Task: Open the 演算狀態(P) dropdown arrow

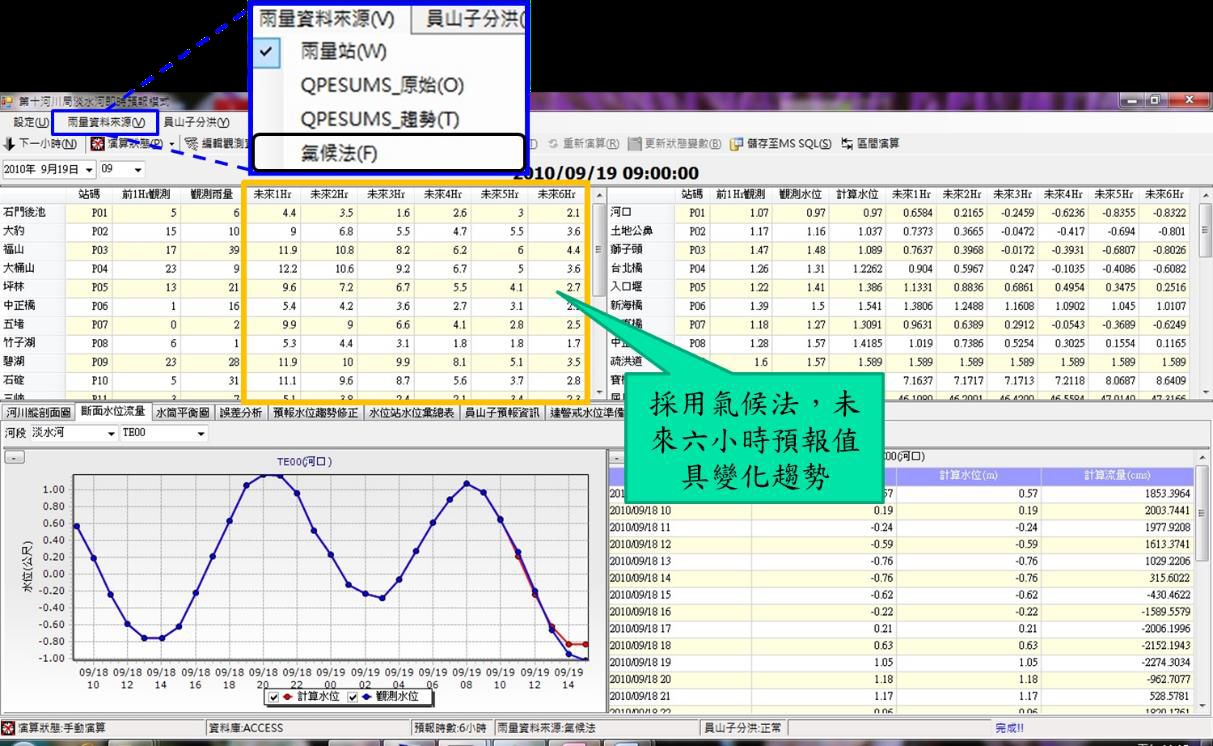Action: tap(171, 144)
